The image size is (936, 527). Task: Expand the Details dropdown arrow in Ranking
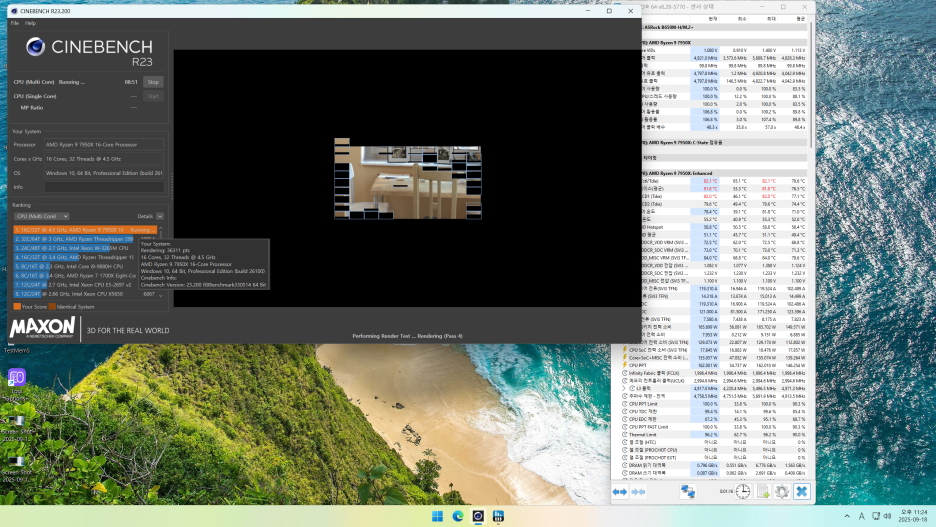pyautogui.click(x=160, y=216)
